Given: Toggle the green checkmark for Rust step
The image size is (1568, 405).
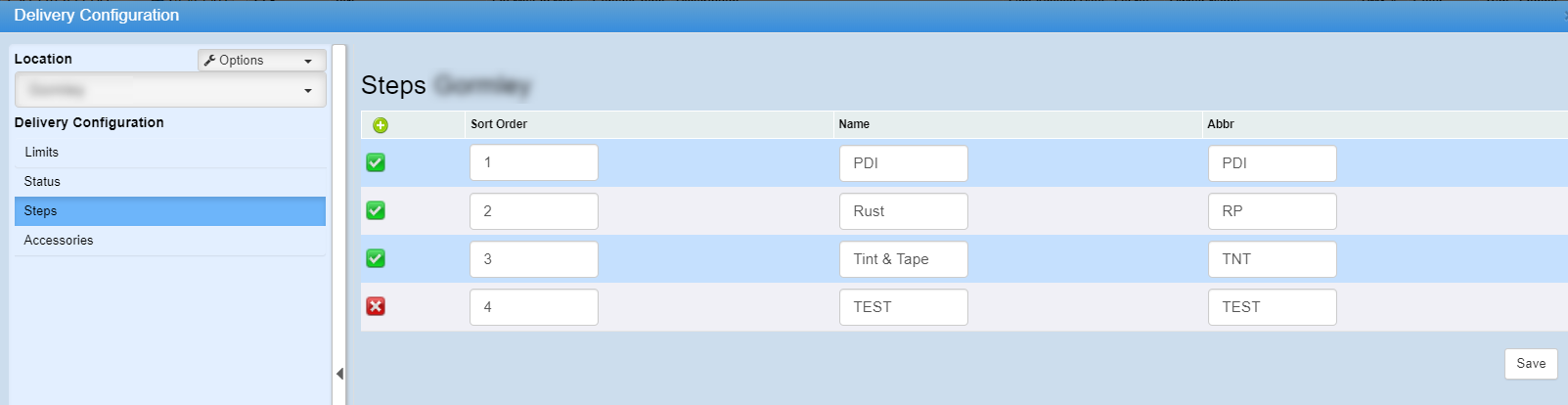Looking at the screenshot, I should [376, 210].
